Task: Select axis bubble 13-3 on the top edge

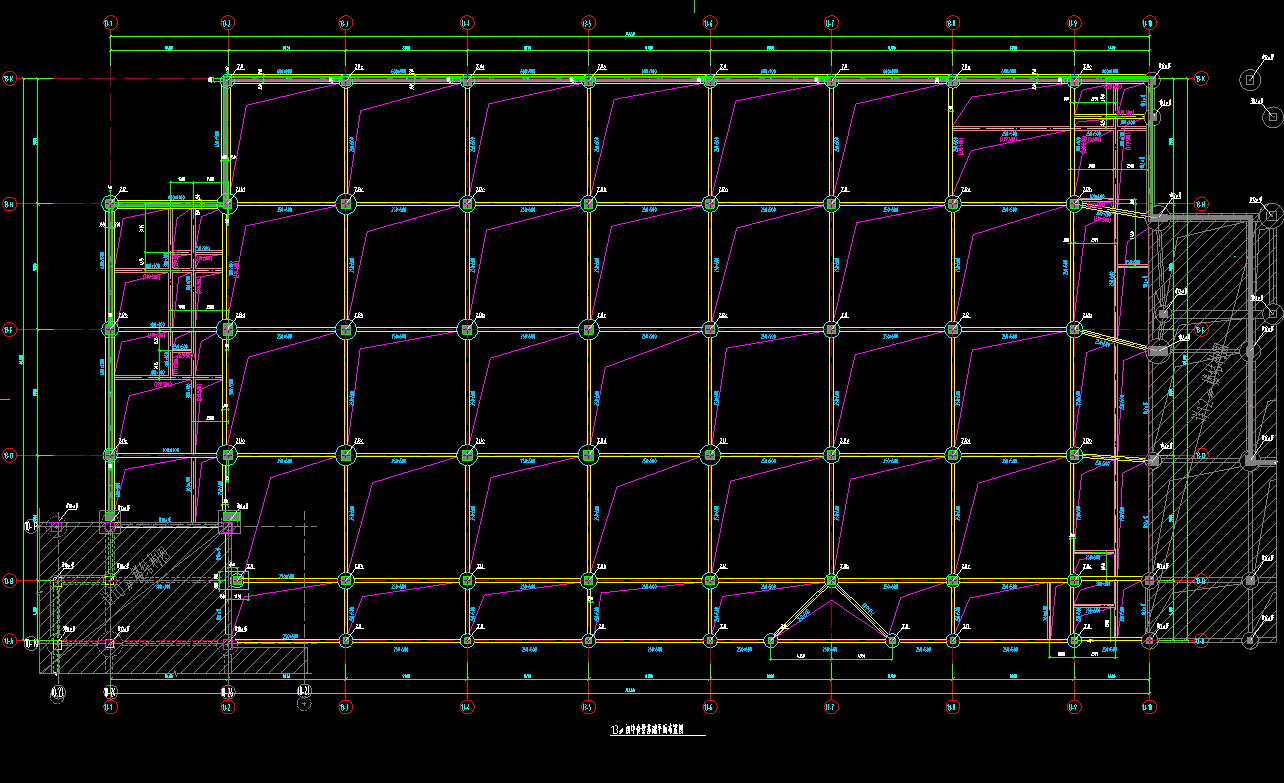Action: pyautogui.click(x=345, y=22)
